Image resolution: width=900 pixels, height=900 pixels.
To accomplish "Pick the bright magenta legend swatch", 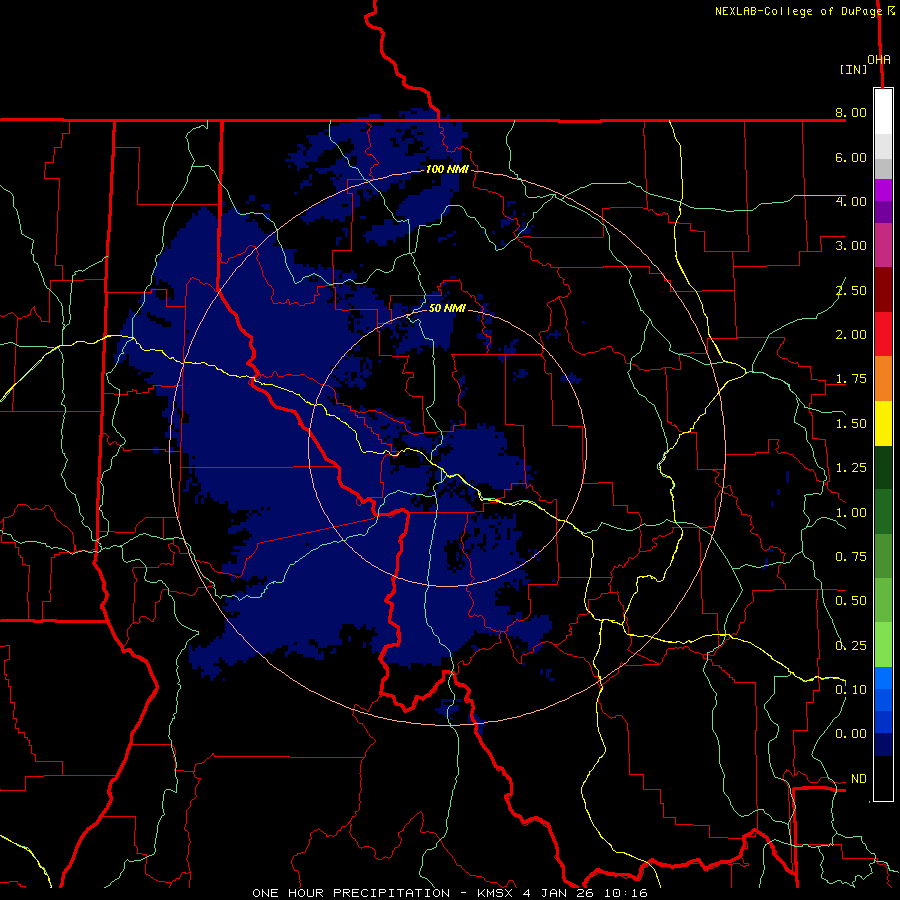I will (x=883, y=190).
